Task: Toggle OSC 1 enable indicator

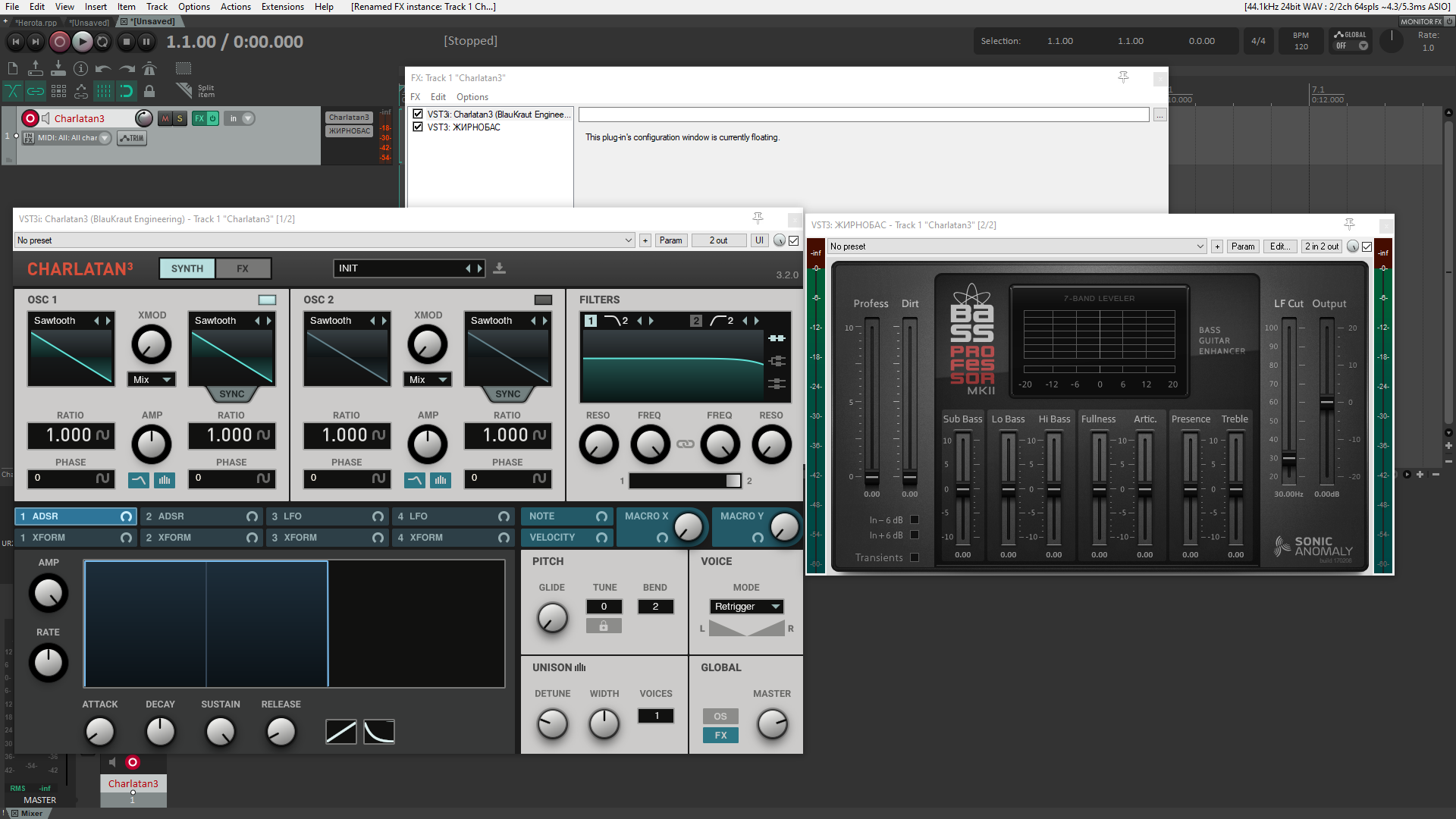Action: pyautogui.click(x=267, y=300)
